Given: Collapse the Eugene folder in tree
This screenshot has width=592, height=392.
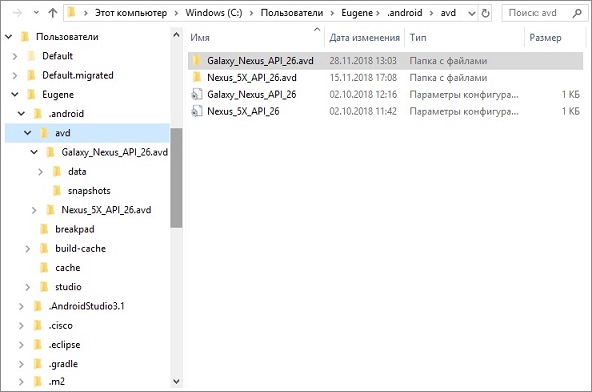Looking at the screenshot, I should coord(15,94).
